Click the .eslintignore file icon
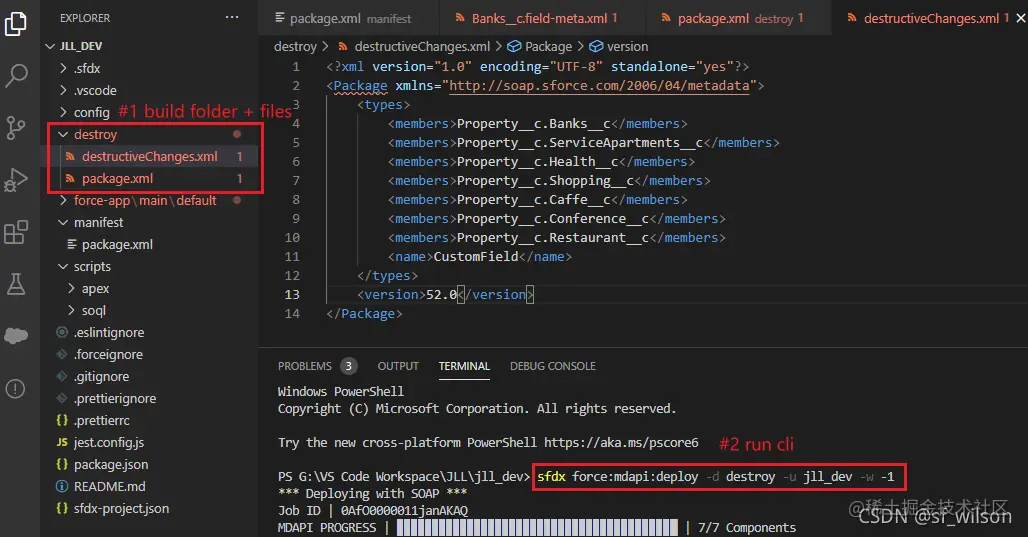 pyautogui.click(x=62, y=332)
